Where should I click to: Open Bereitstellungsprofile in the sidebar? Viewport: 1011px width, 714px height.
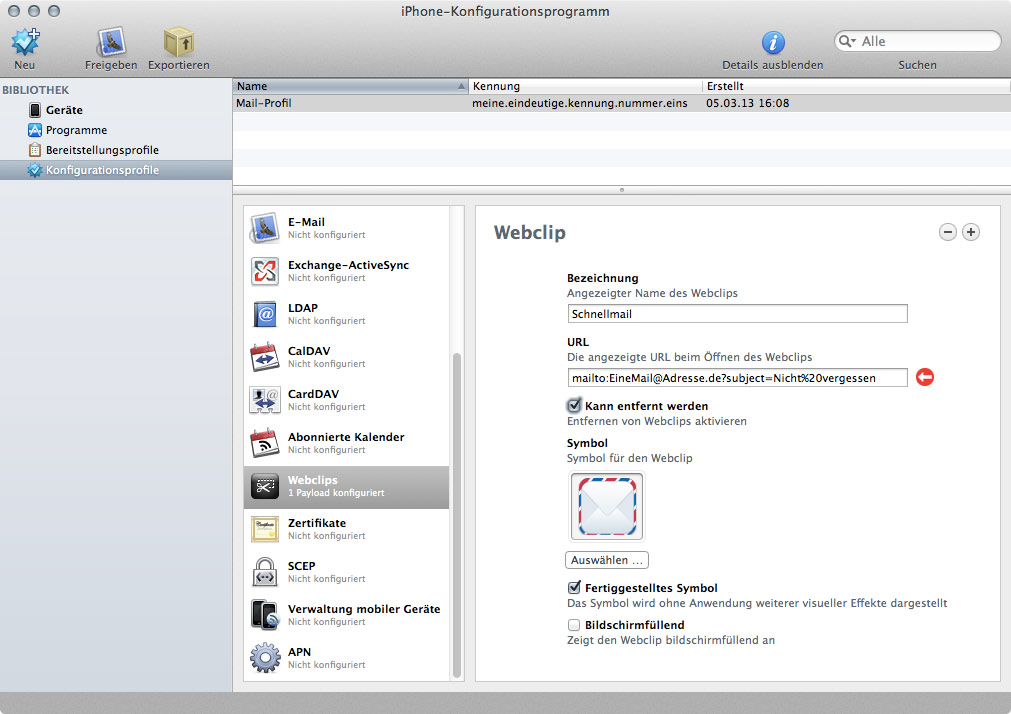102,150
